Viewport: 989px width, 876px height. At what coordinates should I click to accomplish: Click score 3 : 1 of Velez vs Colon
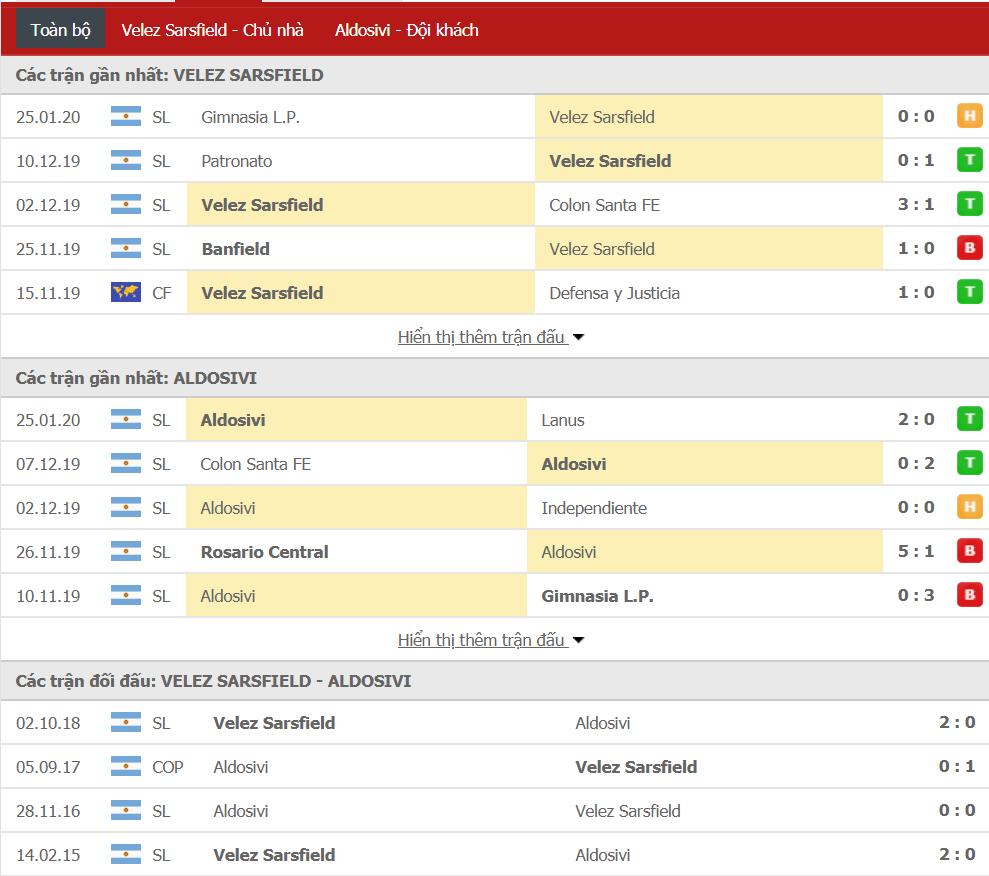[916, 204]
